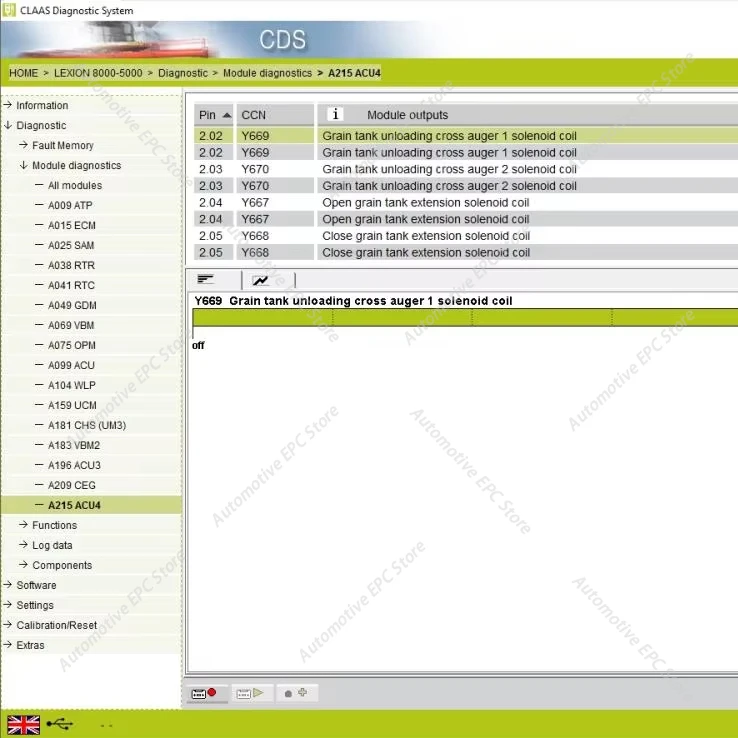Click the CLAAS Diagnostic System title bar icon
This screenshot has height=738, width=738.
(x=8, y=10)
